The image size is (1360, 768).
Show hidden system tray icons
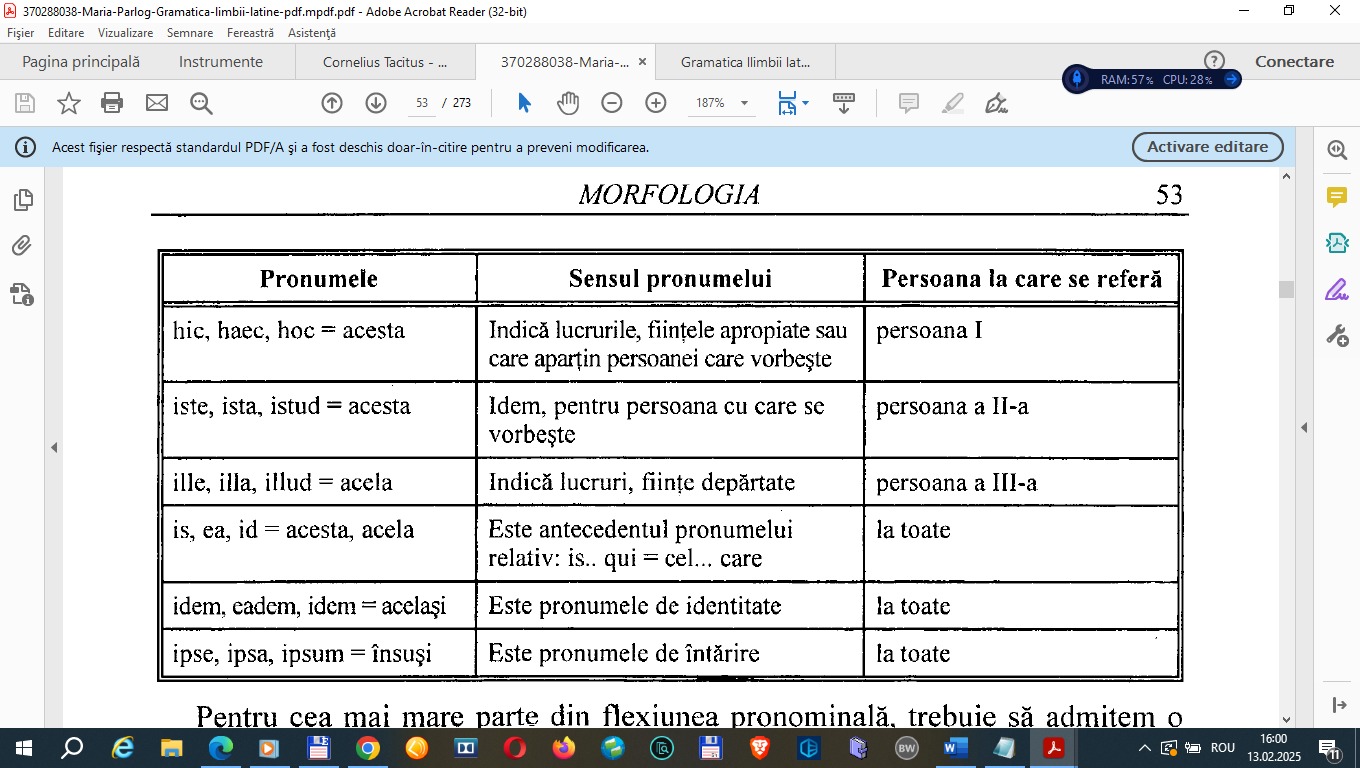pos(1144,748)
